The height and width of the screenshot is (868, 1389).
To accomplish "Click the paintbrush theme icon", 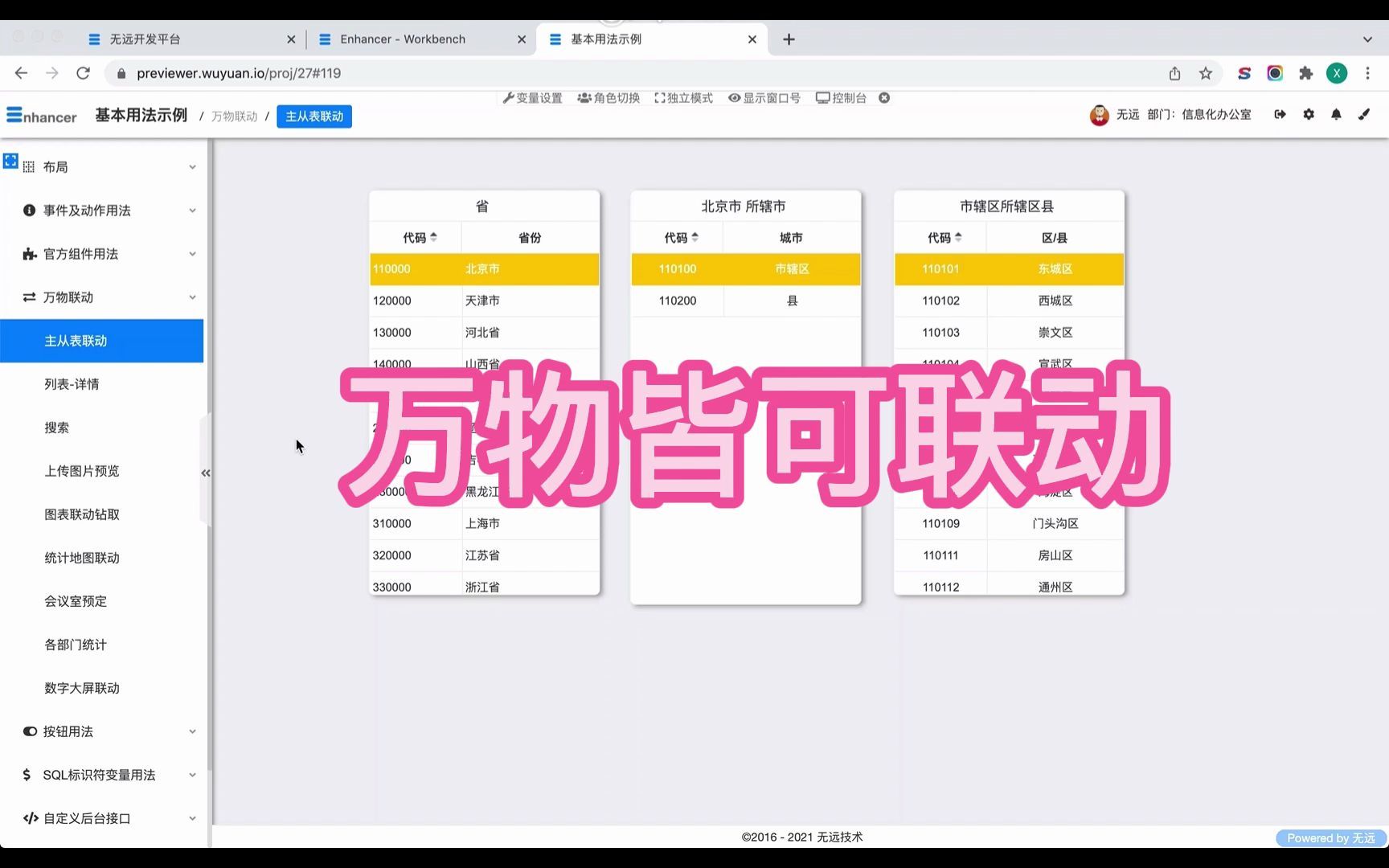I will click(x=1363, y=115).
